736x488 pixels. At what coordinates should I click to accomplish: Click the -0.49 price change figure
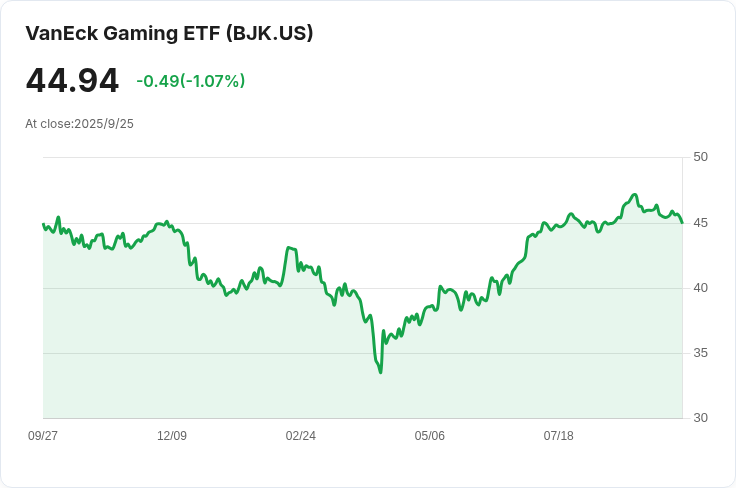(158, 81)
